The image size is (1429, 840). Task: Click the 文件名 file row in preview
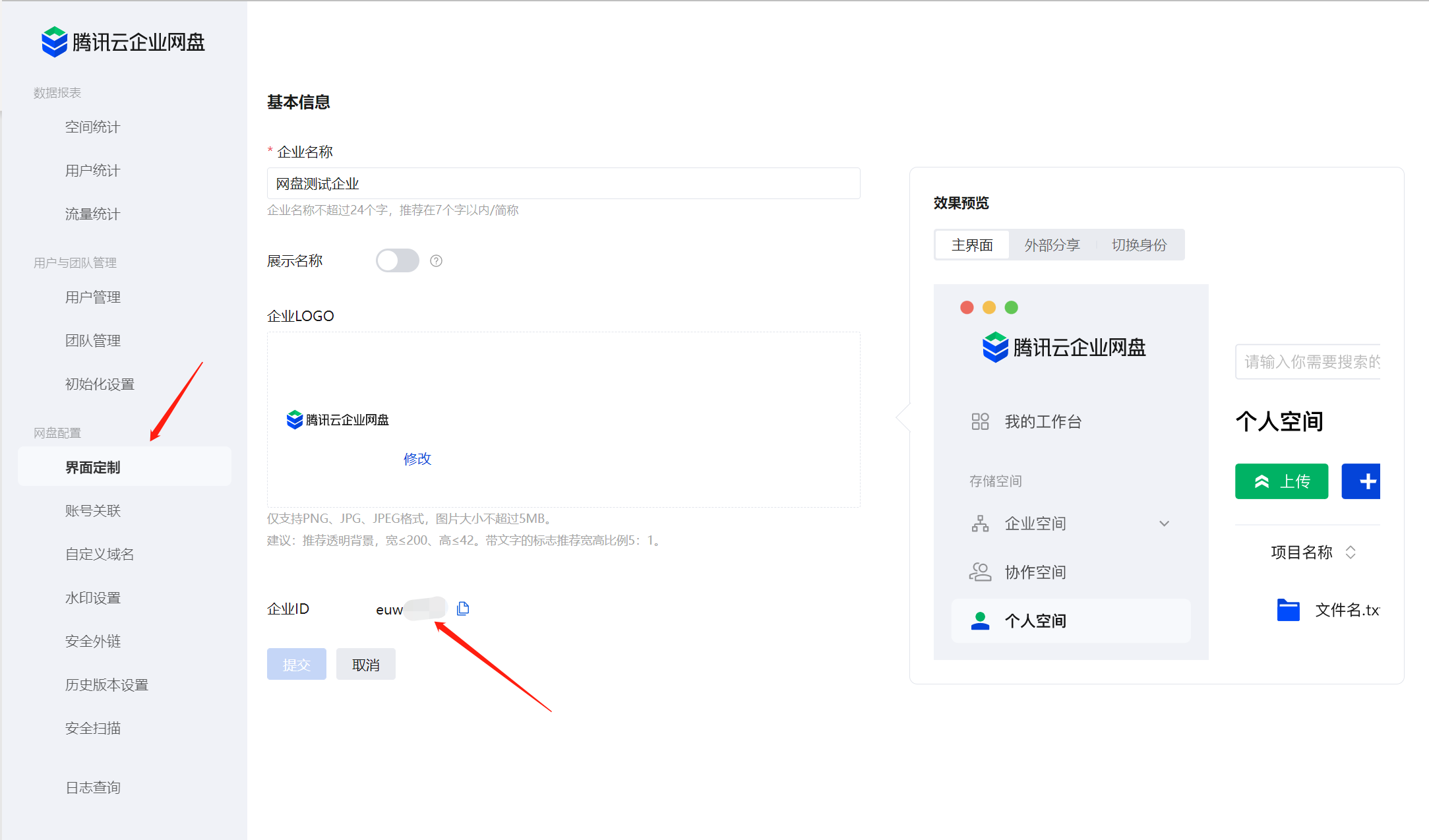pos(1327,610)
